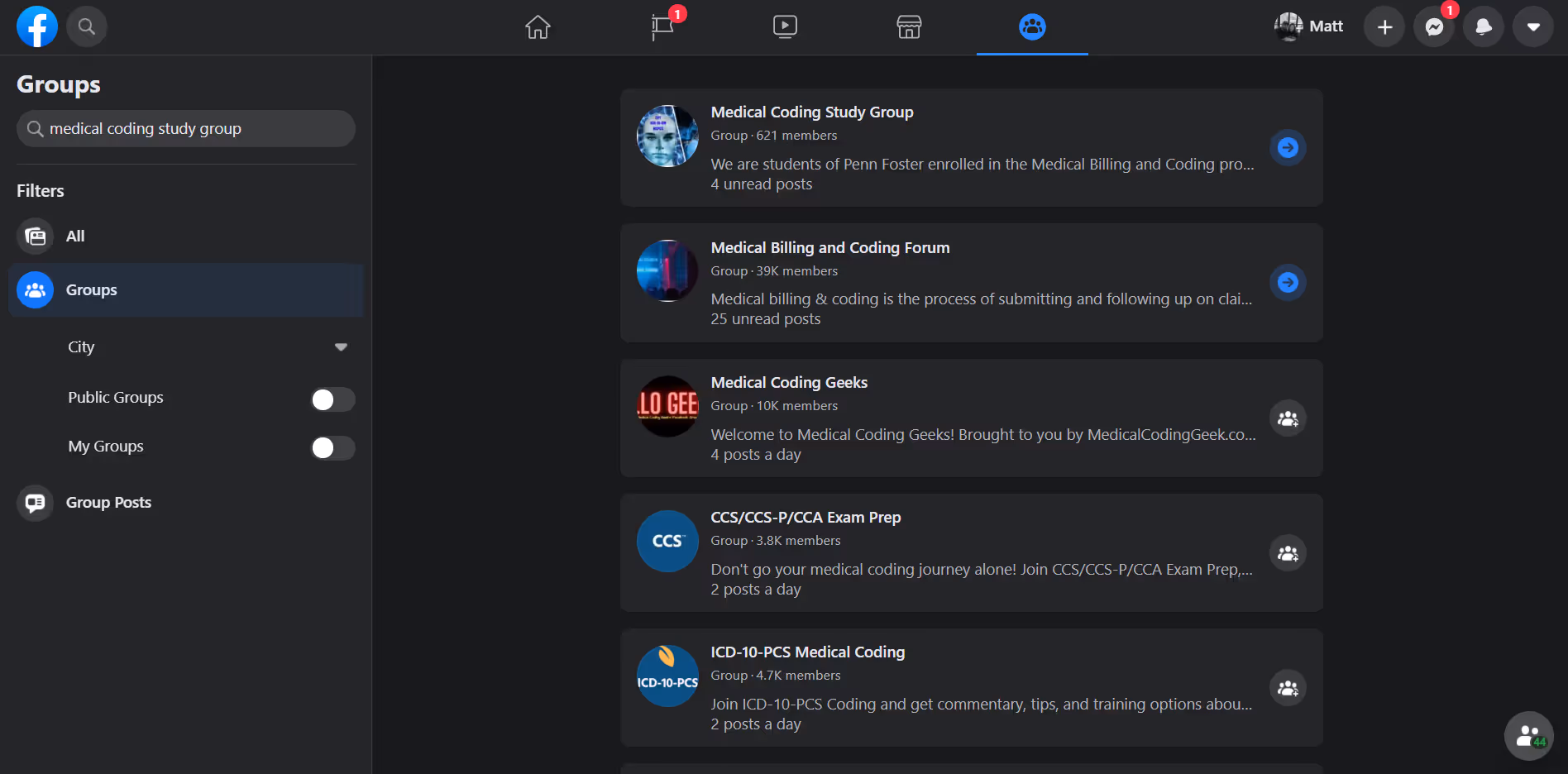Click 'Group · 39K members' text

(774, 271)
